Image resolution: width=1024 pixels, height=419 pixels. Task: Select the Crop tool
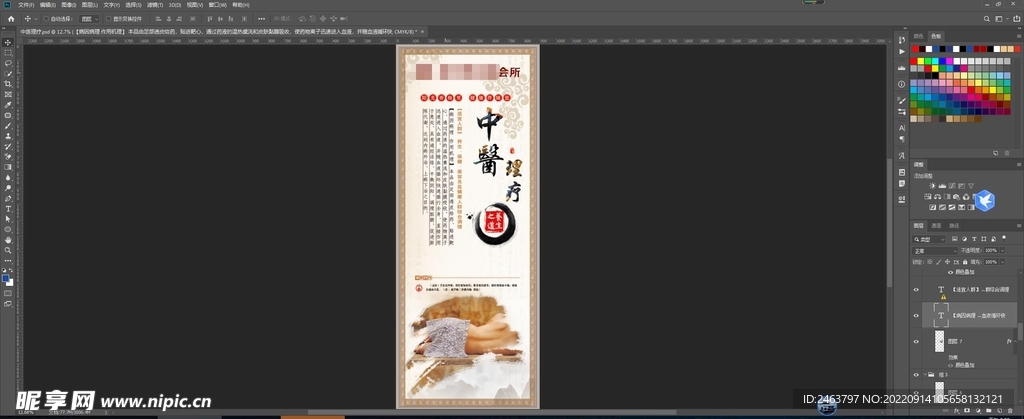(x=8, y=84)
